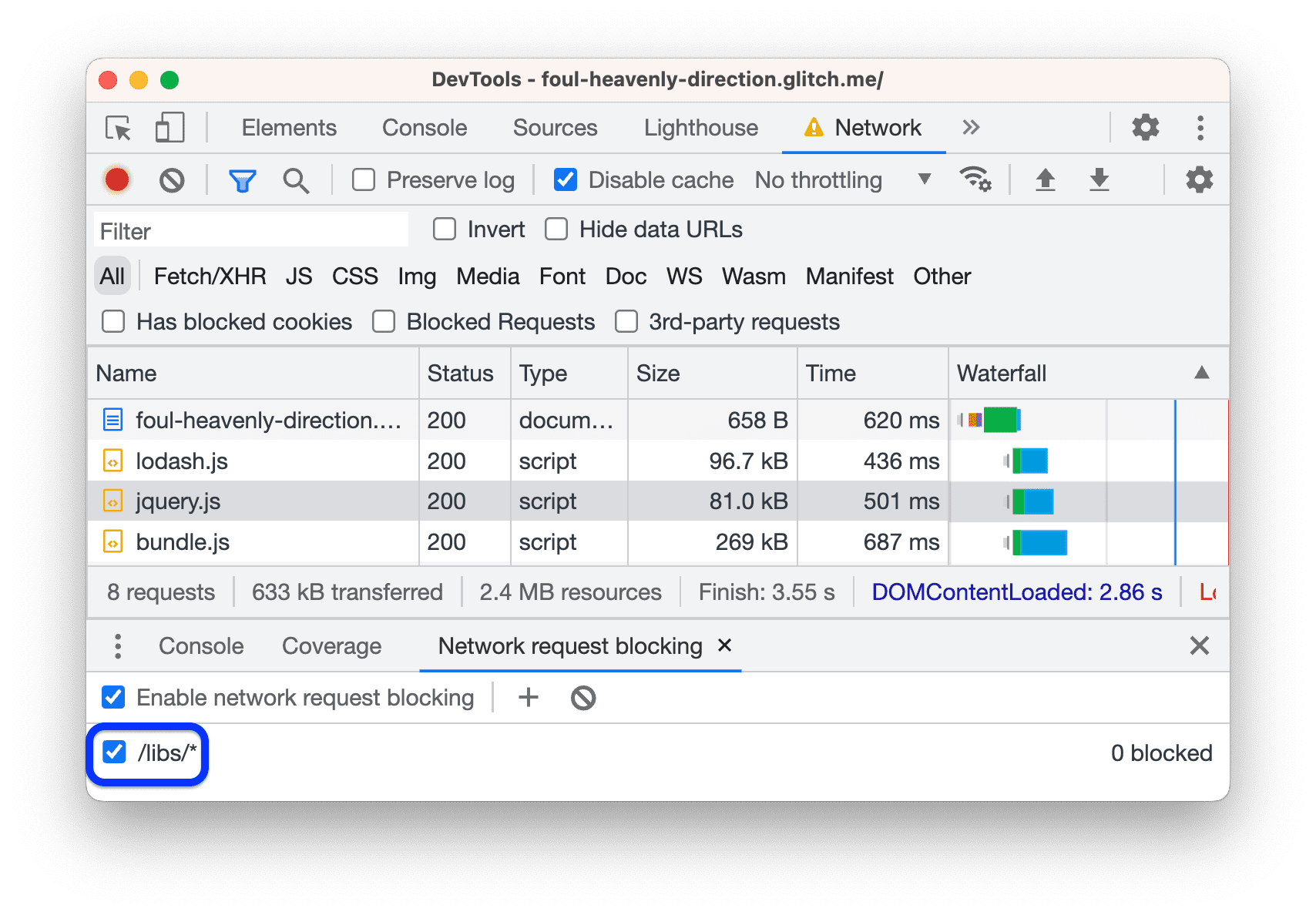1316x915 pixels.
Task: Open network conditions Wi-Fi icon
Action: pos(975,180)
